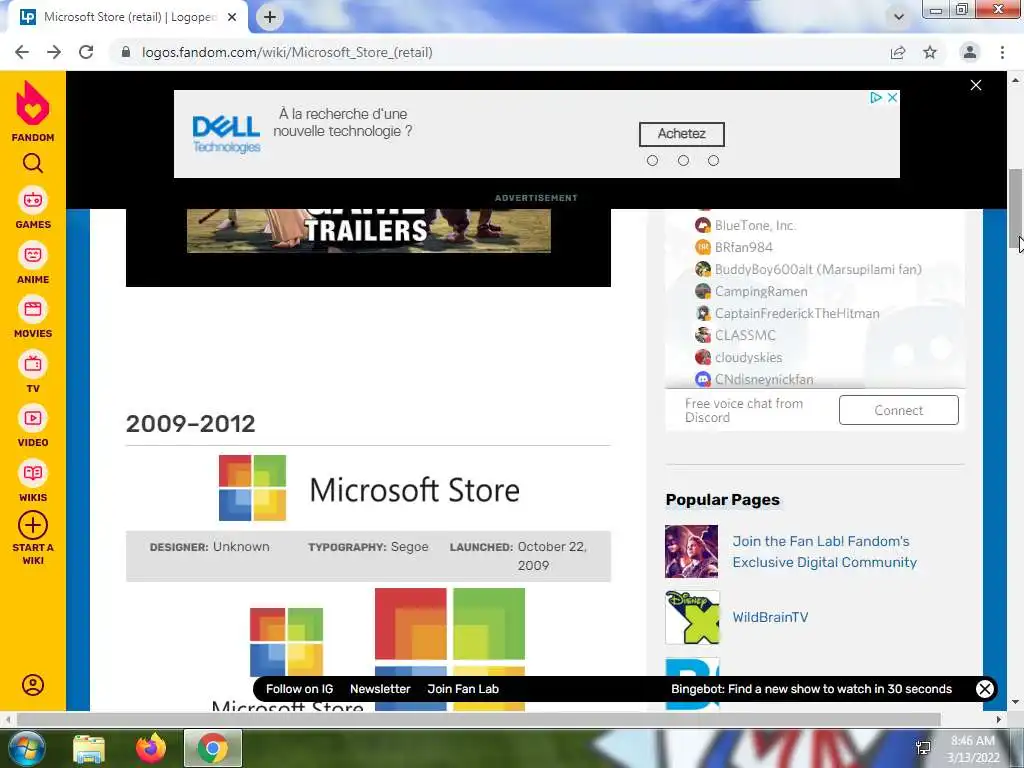This screenshot has width=1024, height=768.
Task: Select the second carousel dot in Dell ad
Action: pyautogui.click(x=683, y=161)
